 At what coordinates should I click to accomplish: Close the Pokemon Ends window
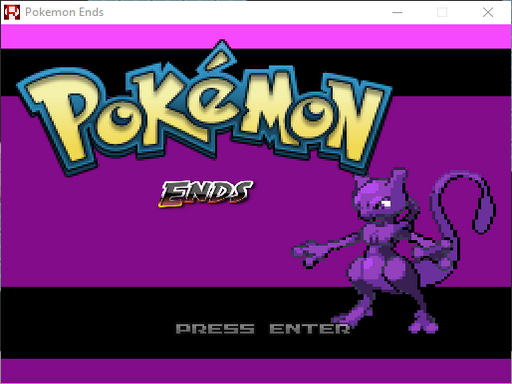(488, 12)
